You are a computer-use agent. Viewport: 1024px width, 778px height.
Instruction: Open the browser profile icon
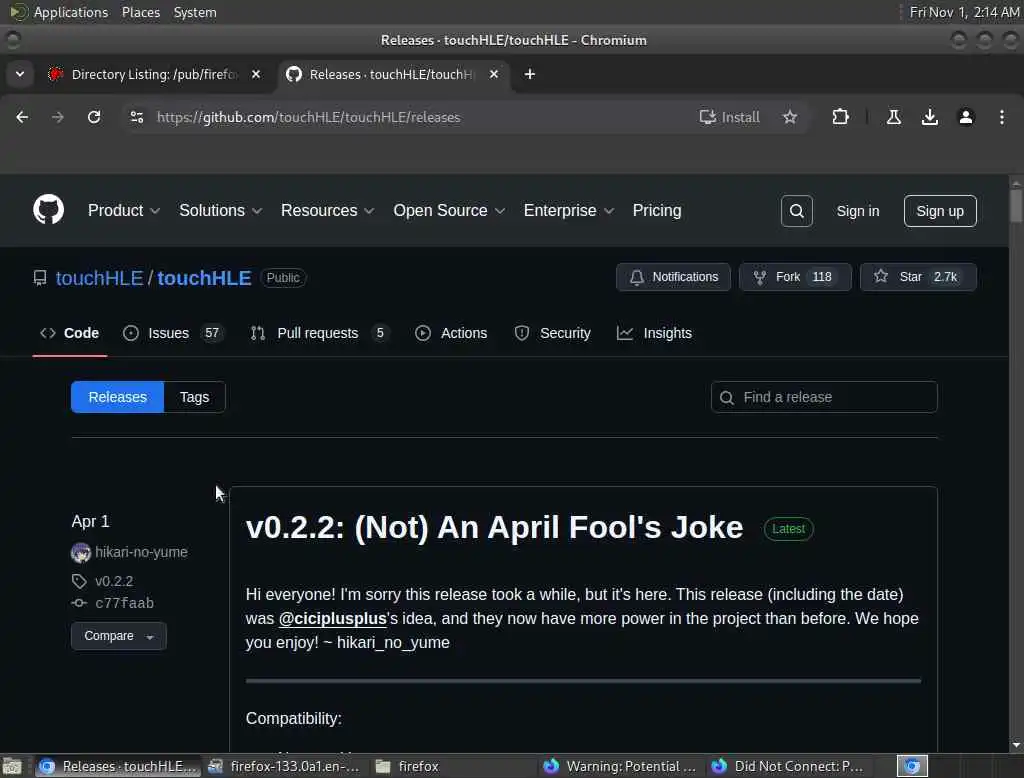965,117
